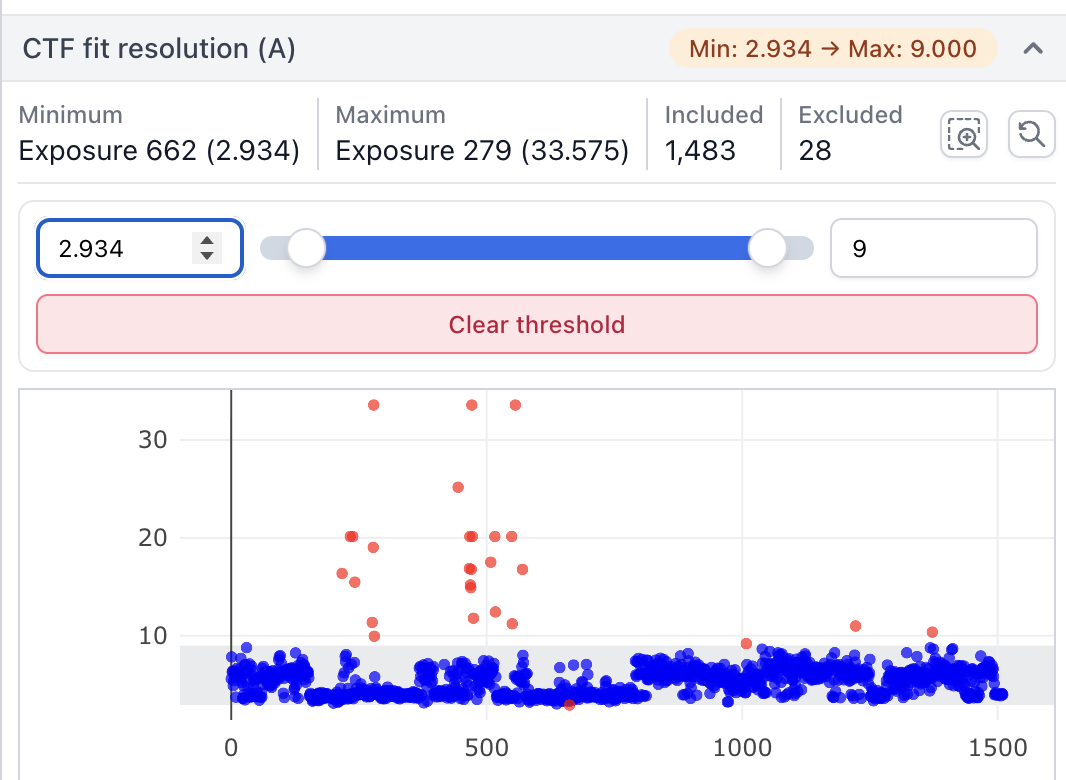Viewport: 1066px width, 780px height.
Task: Click the CTF fit resolution (A) title
Action: click(x=159, y=48)
